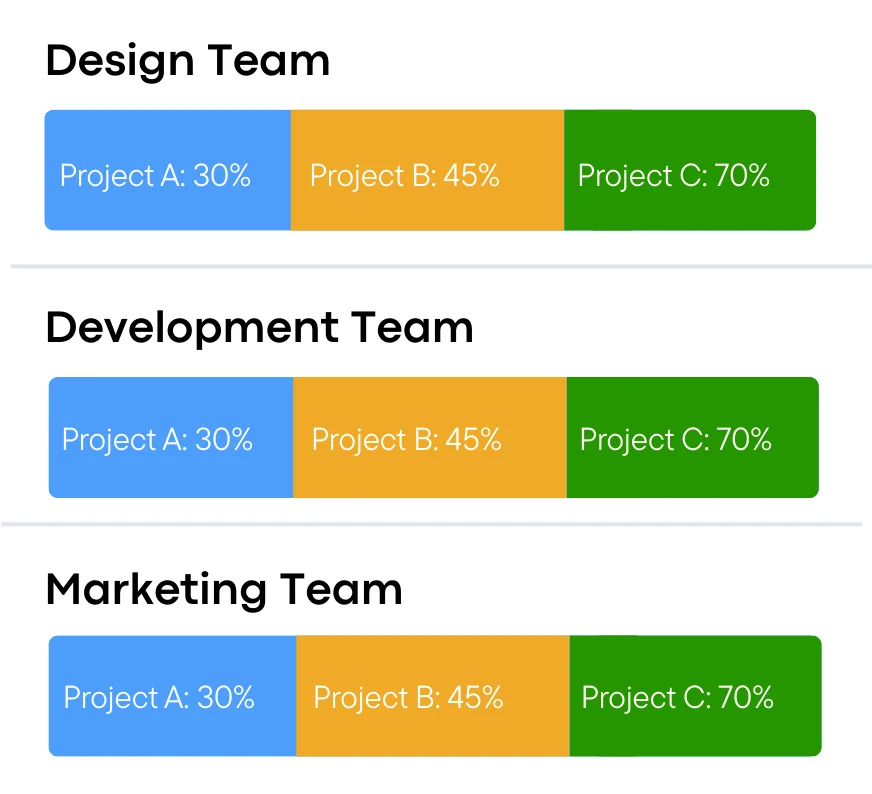Click "Project B: 45%" label in Marketing Team bar

point(409,698)
